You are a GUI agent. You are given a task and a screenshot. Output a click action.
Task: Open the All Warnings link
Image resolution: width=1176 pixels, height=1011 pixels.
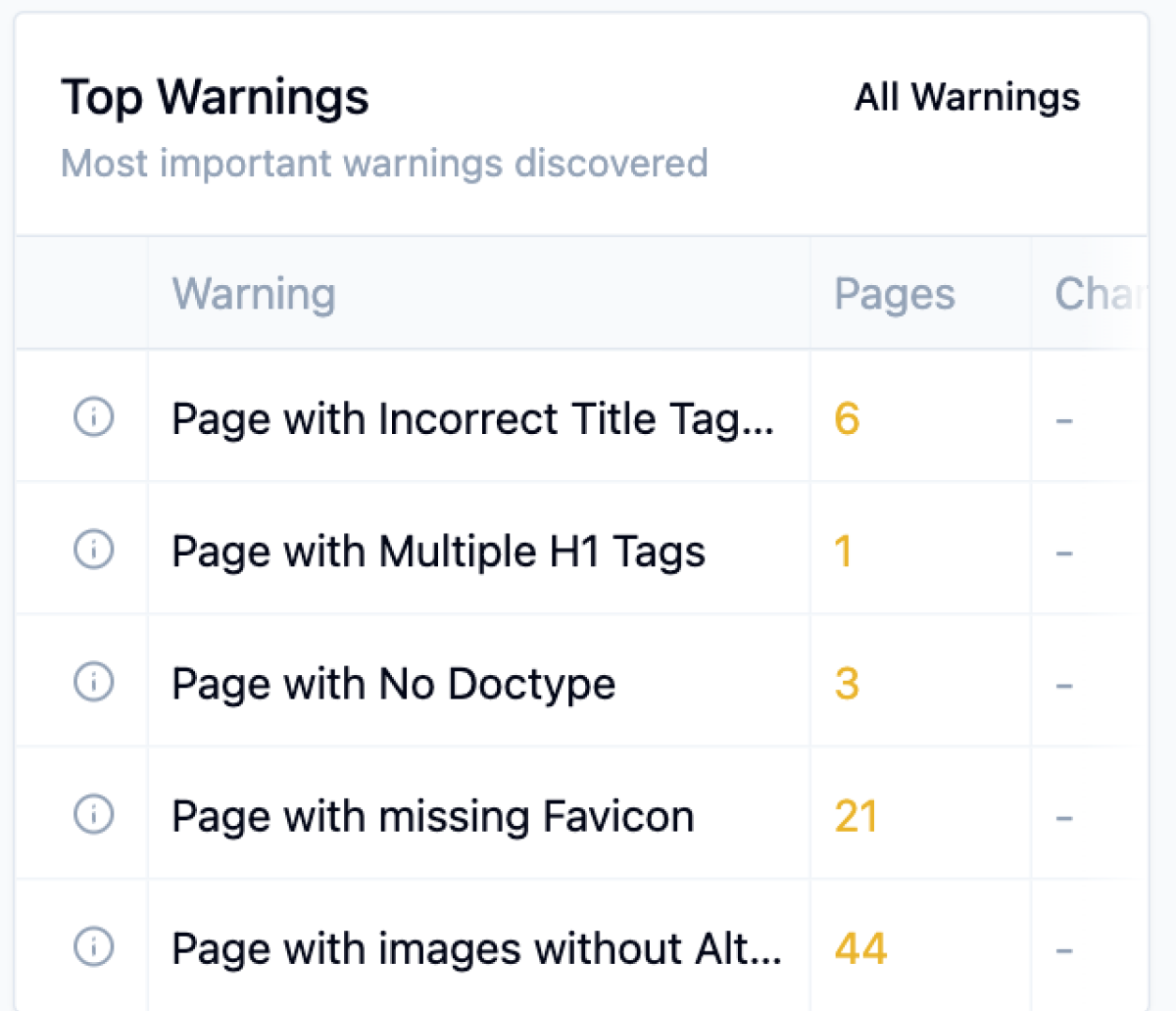966,97
